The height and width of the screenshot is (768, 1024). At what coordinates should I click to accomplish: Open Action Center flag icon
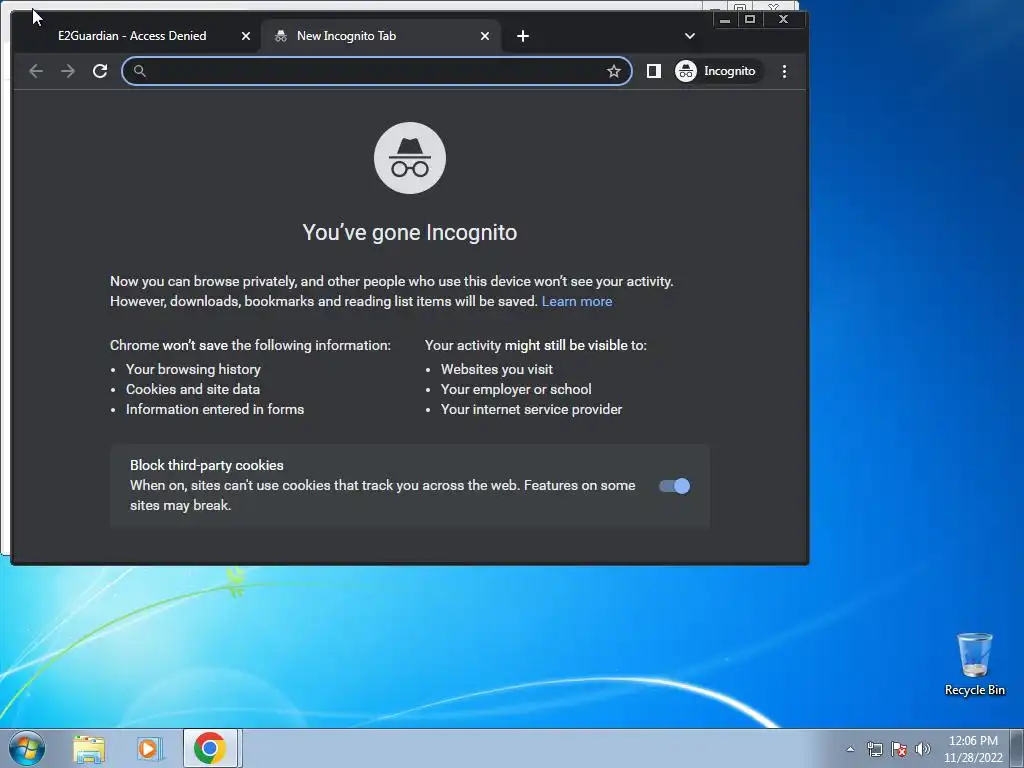coord(899,749)
